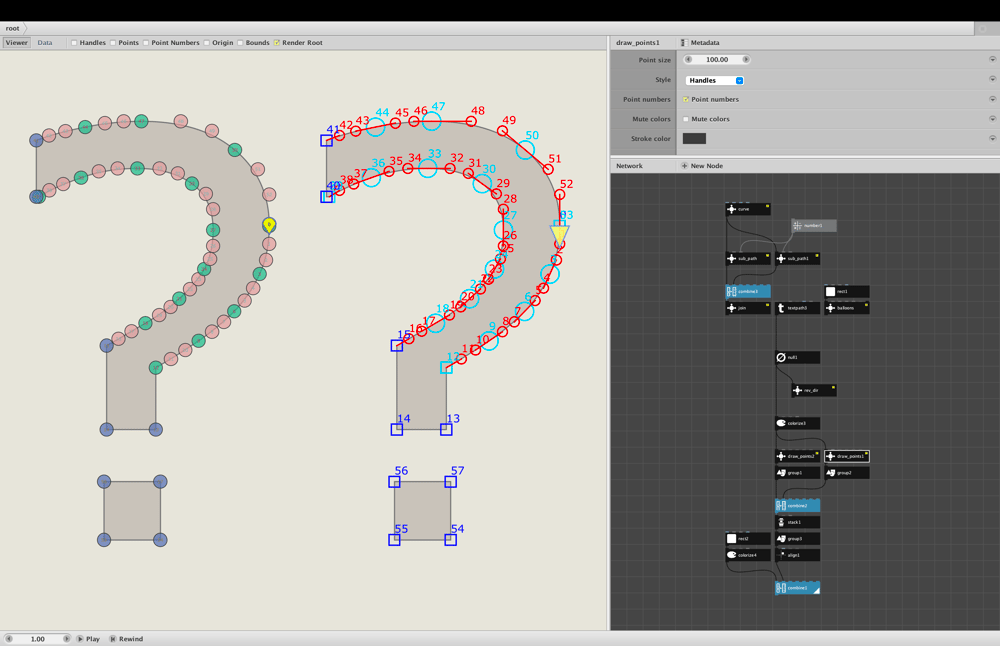The height and width of the screenshot is (646, 1000).
Task: Select the join node
Action: [747, 308]
